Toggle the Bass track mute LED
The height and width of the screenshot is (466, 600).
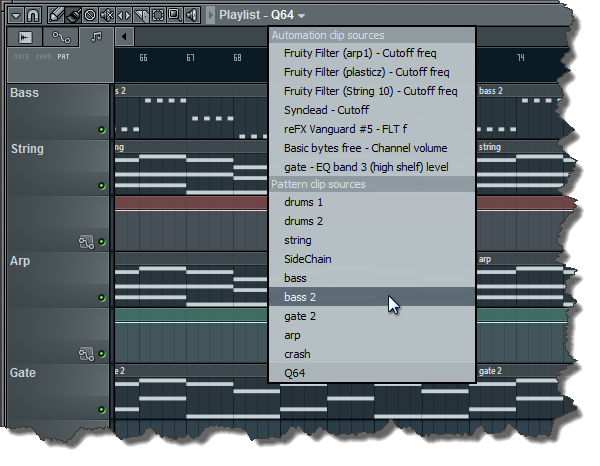click(x=101, y=130)
